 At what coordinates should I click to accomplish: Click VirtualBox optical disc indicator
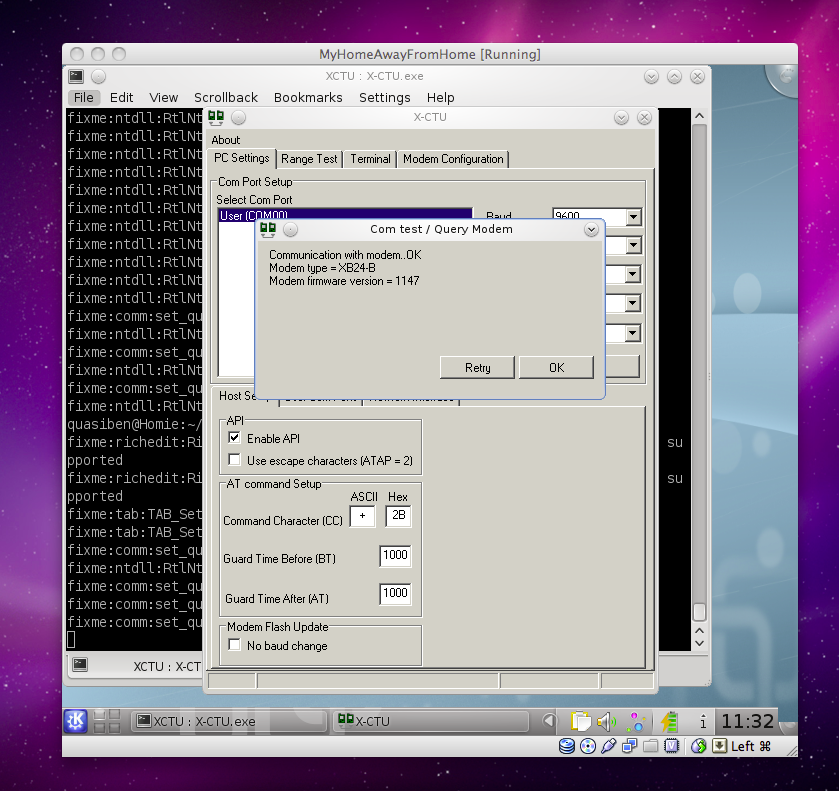588,746
